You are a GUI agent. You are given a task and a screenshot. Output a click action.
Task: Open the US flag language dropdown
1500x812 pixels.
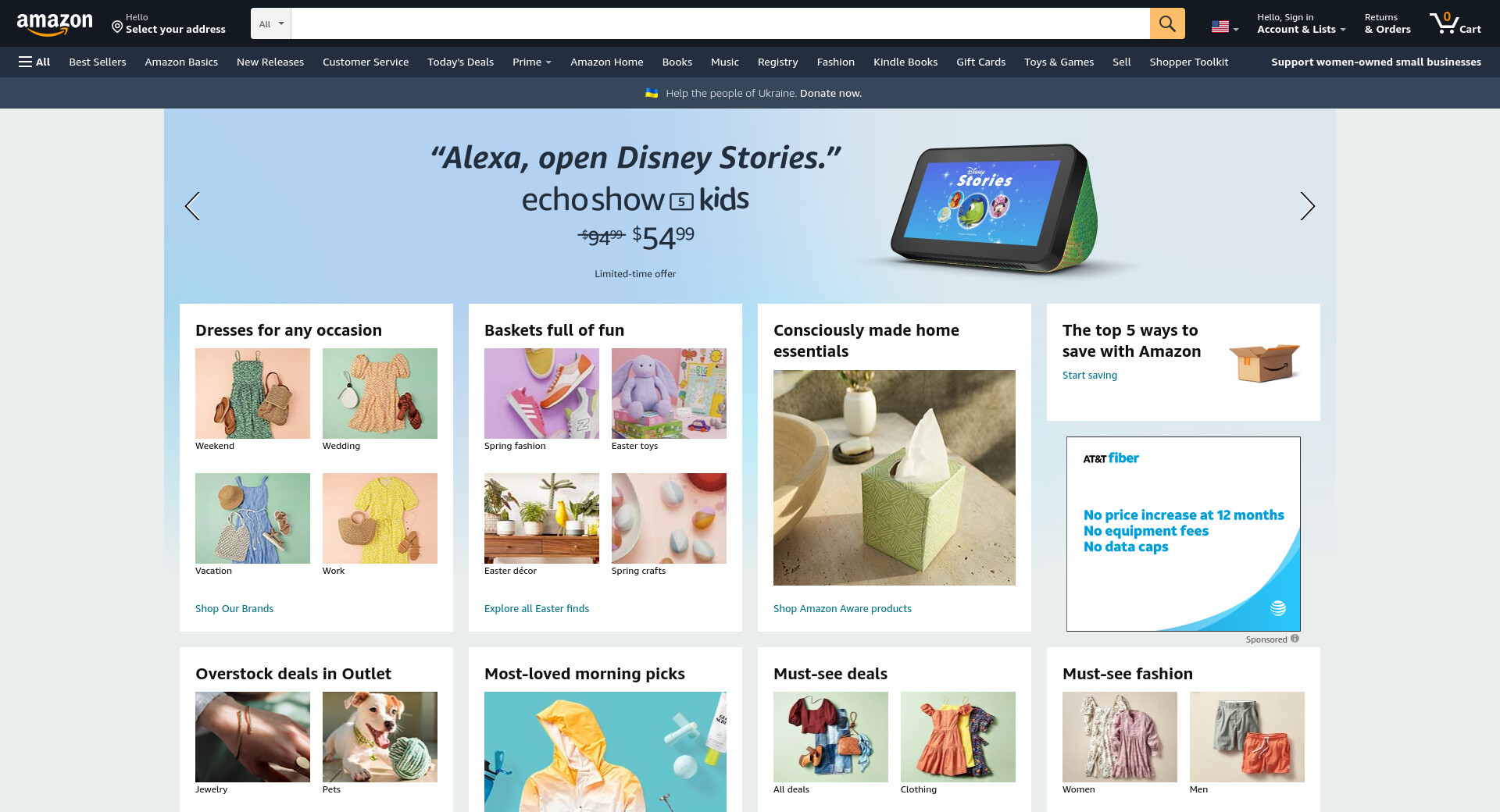(x=1225, y=27)
